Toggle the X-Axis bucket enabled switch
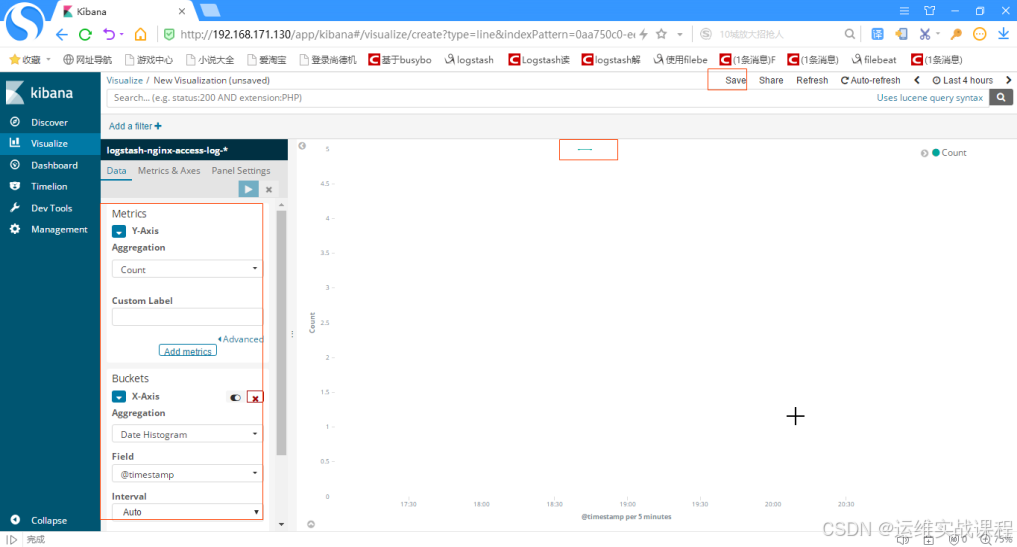 coord(235,397)
